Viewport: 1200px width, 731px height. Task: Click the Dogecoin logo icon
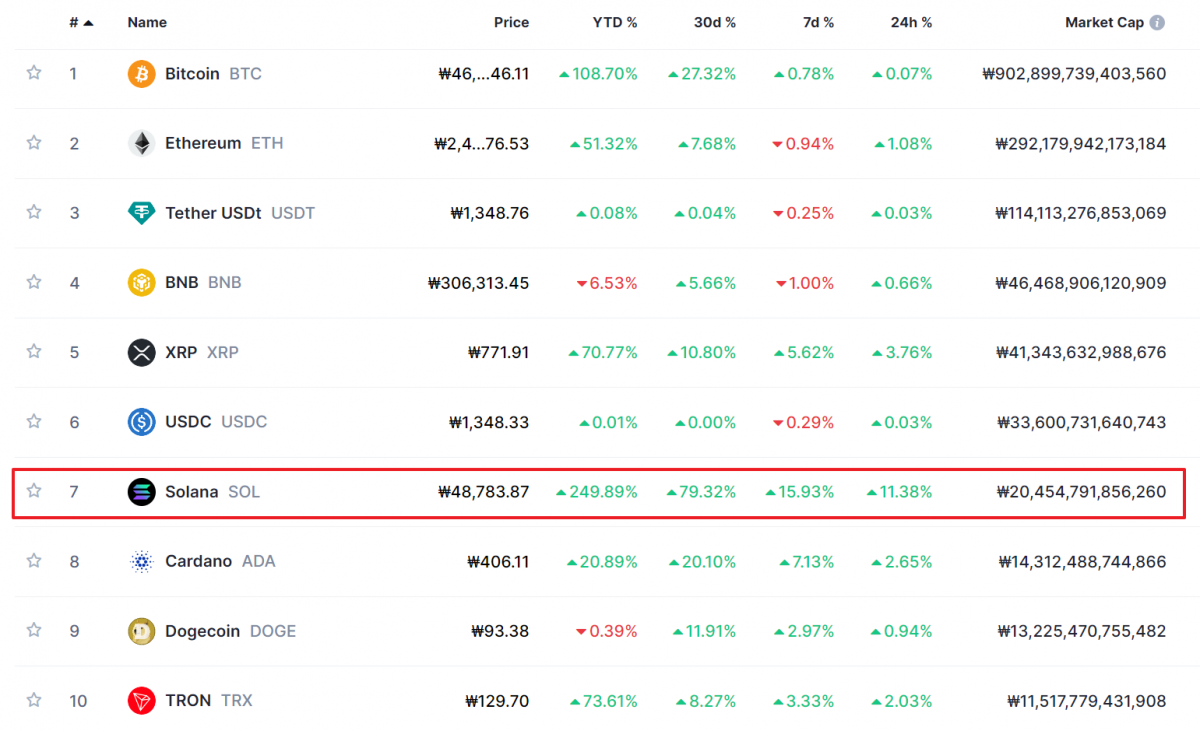pos(142,631)
